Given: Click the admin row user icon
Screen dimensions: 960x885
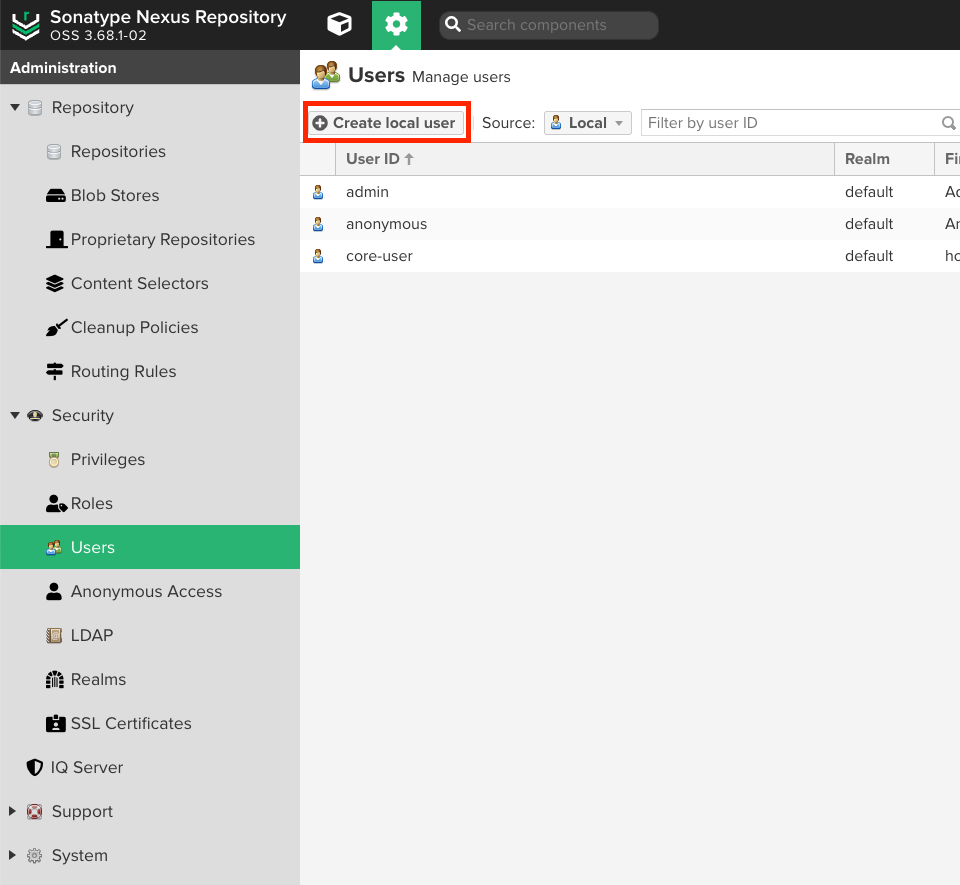Looking at the screenshot, I should click(x=318, y=192).
